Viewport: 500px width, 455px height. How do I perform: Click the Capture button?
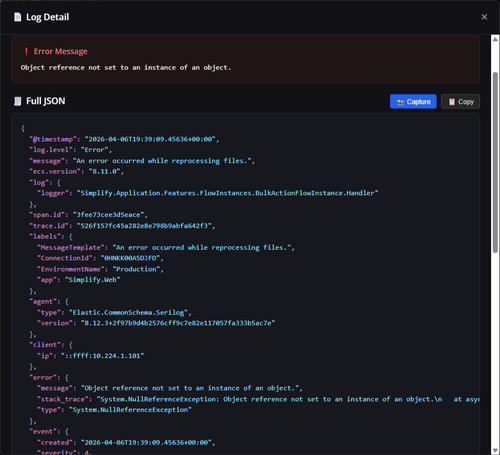[x=413, y=102]
